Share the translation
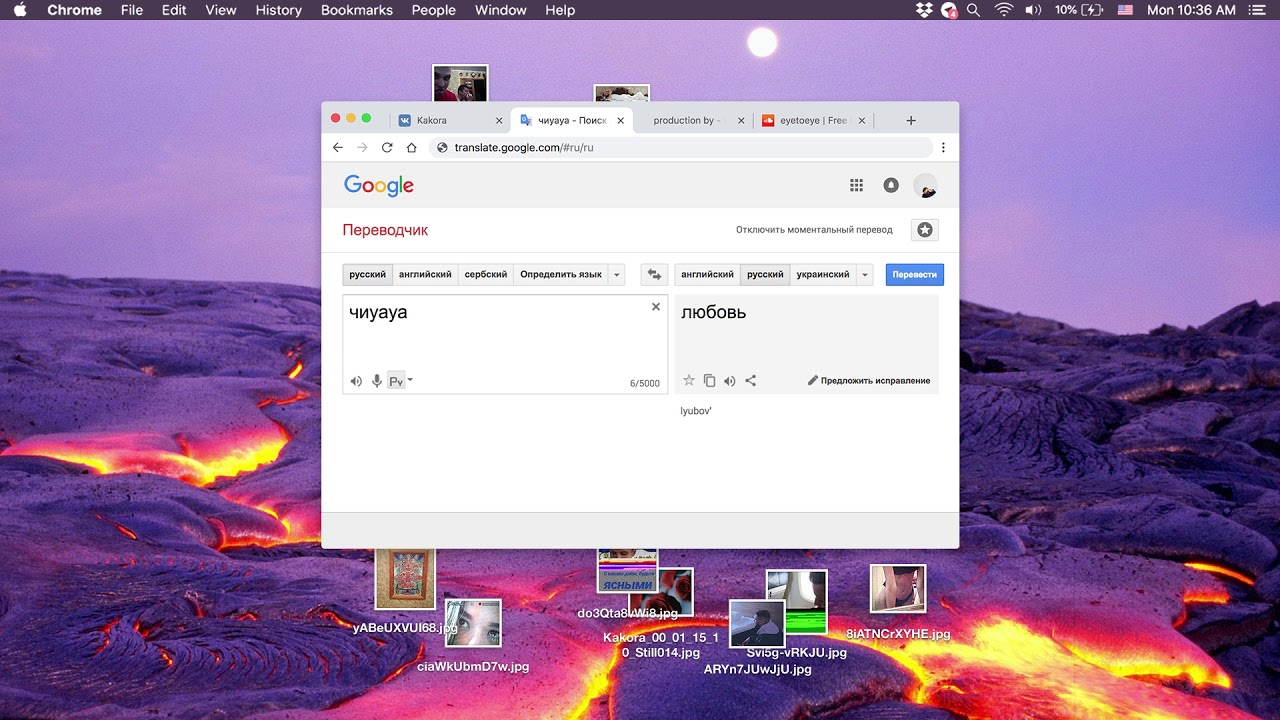This screenshot has height=720, width=1280. point(751,380)
